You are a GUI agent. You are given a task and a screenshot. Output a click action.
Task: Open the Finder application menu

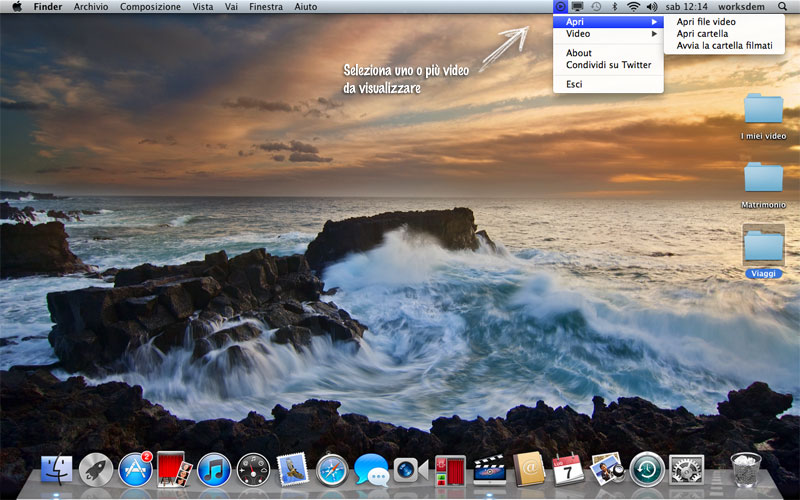tap(47, 7)
